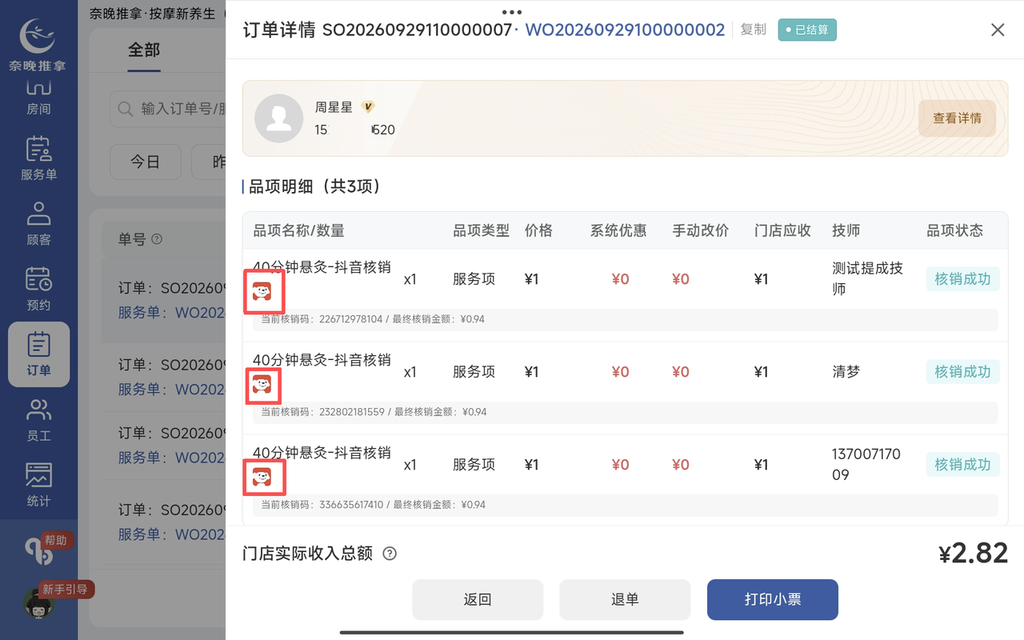The width and height of the screenshot is (1024, 640).
Task: Click order number SO20260929110000007
Action: [x=417, y=30]
